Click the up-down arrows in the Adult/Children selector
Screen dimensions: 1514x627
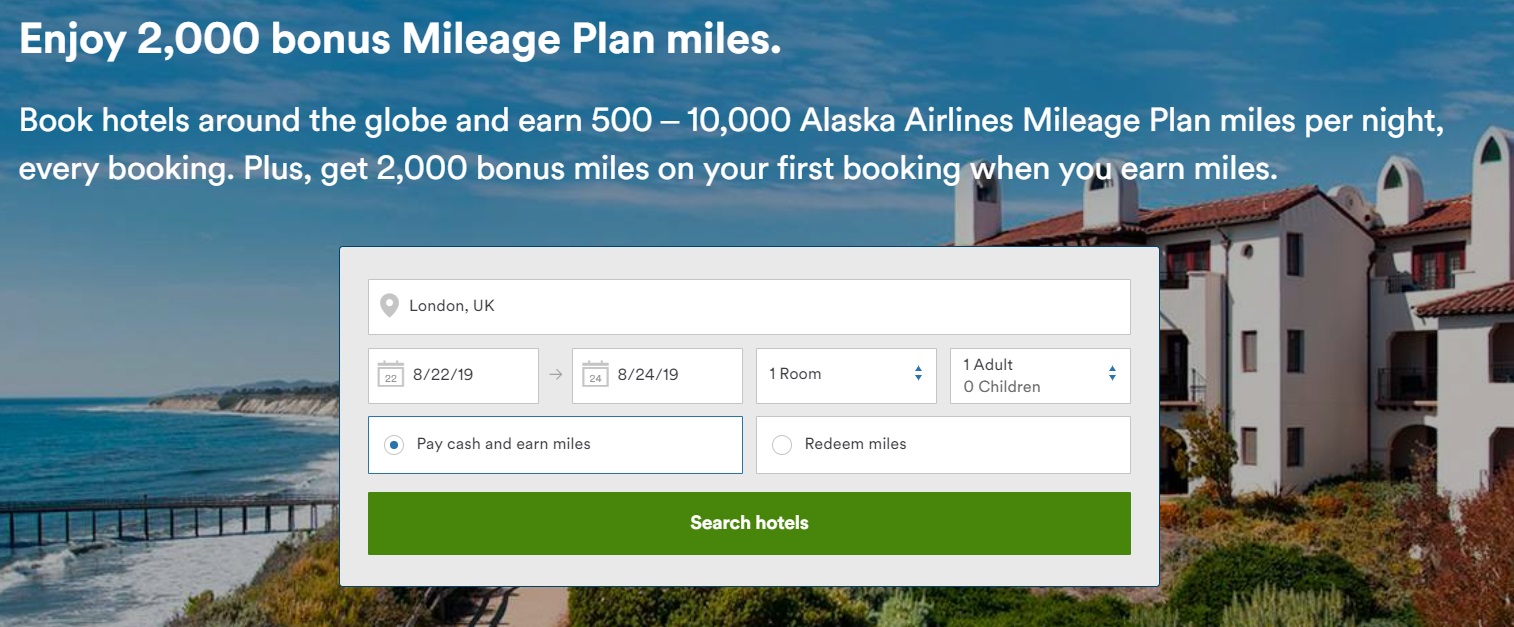[x=1112, y=374]
